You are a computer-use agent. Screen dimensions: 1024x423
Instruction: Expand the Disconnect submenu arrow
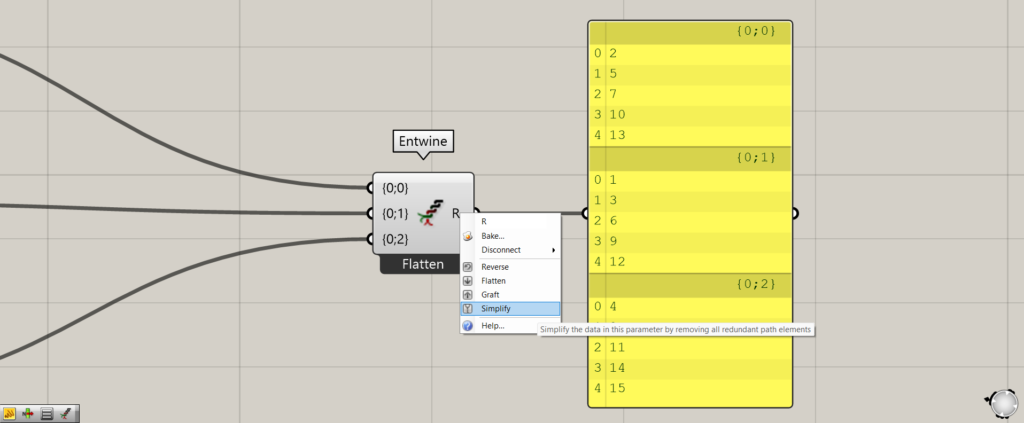[553, 250]
